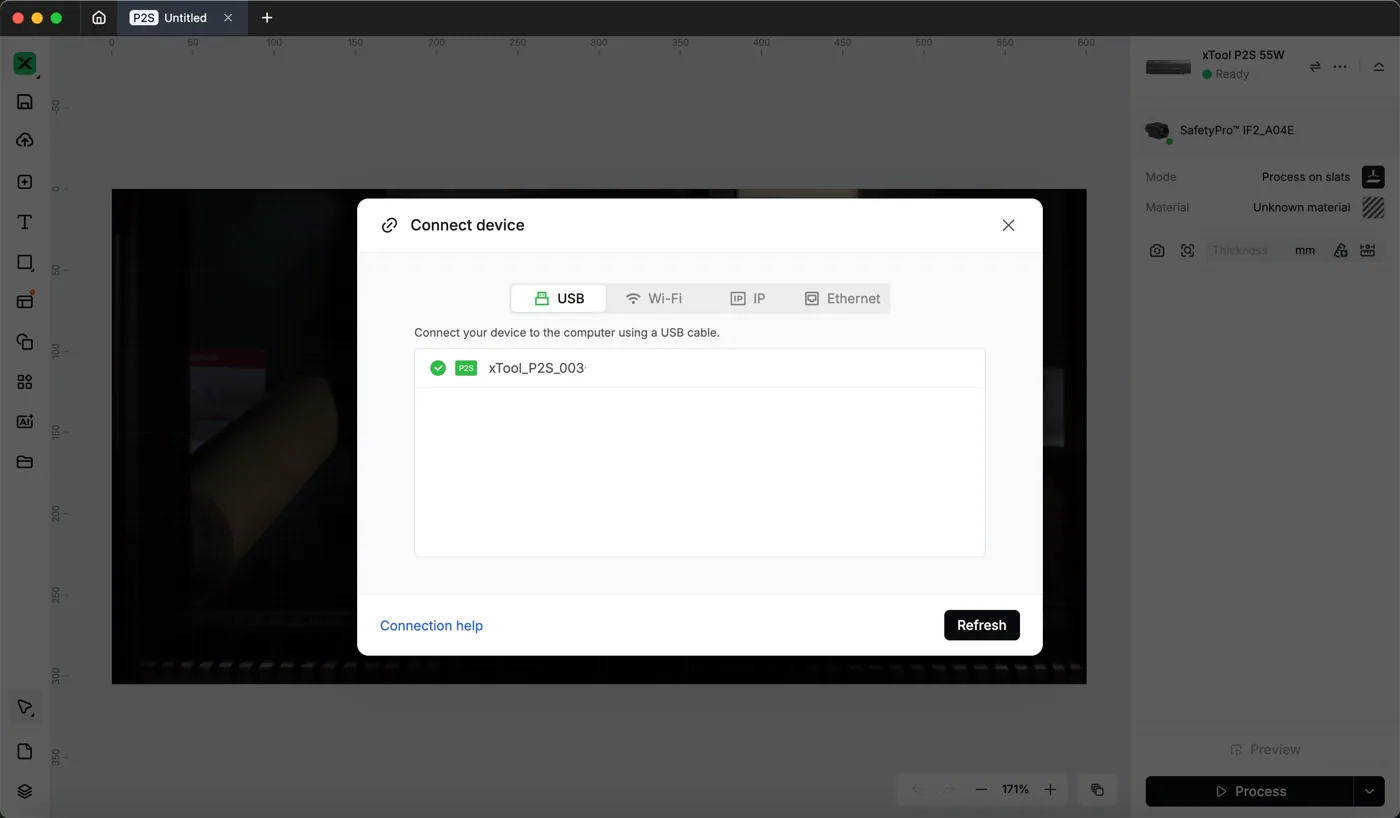Image resolution: width=1400 pixels, height=818 pixels.
Task: Select the Text tool in left sidebar
Action: 25,222
